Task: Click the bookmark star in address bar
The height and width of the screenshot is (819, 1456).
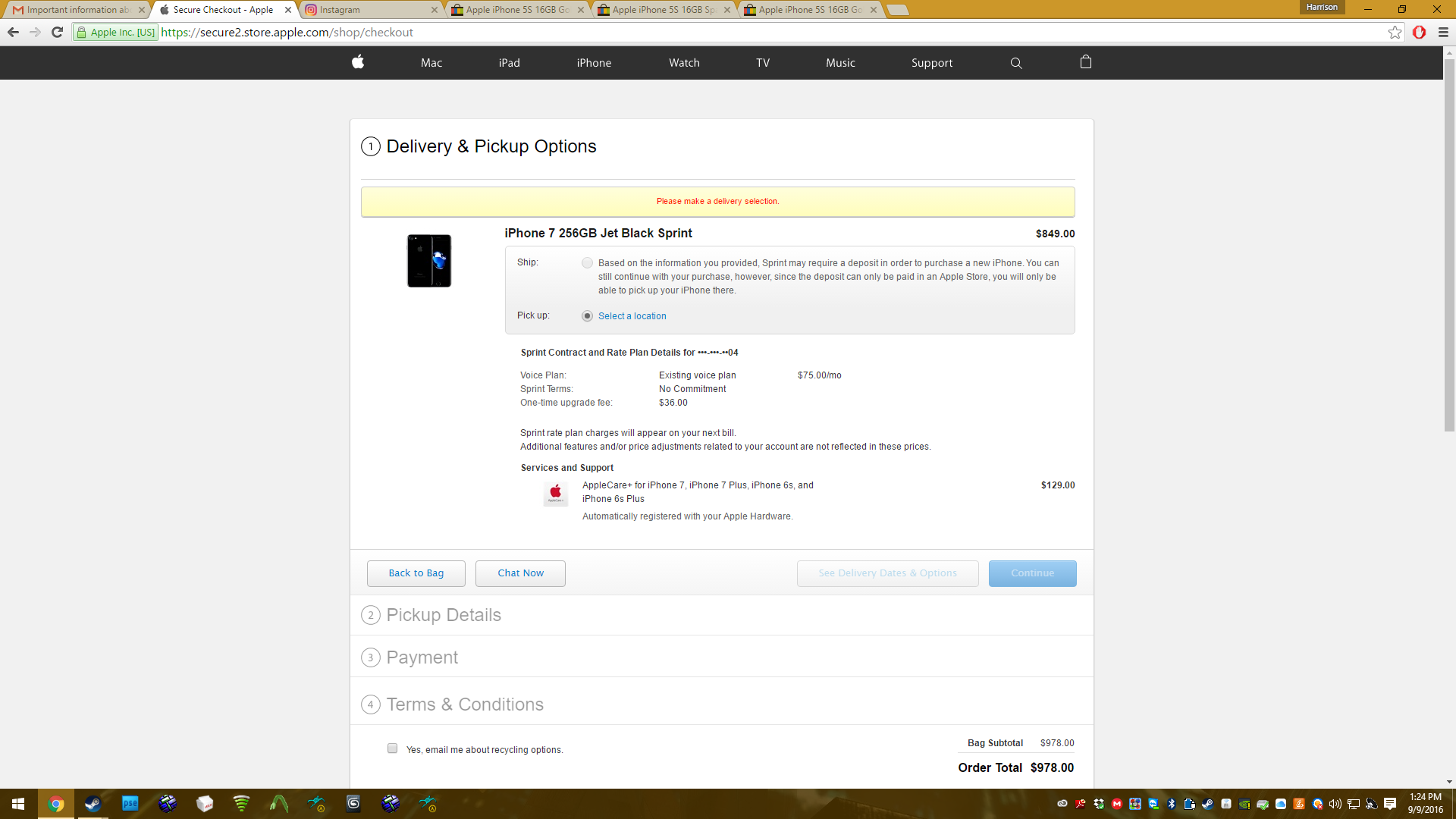Action: coord(1395,32)
